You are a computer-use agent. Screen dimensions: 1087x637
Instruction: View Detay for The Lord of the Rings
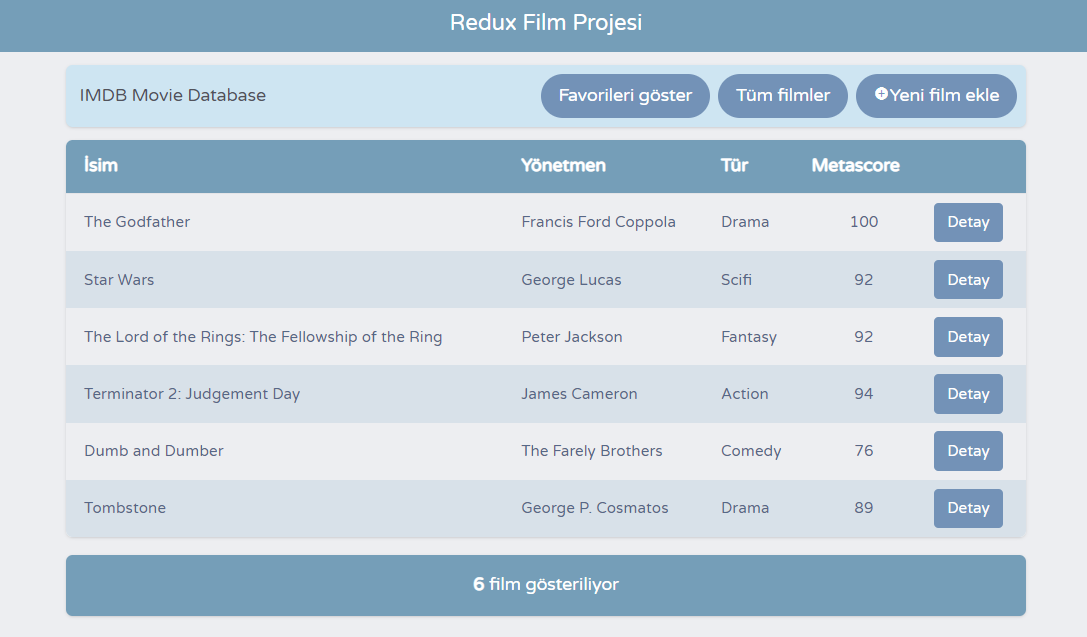pos(968,337)
